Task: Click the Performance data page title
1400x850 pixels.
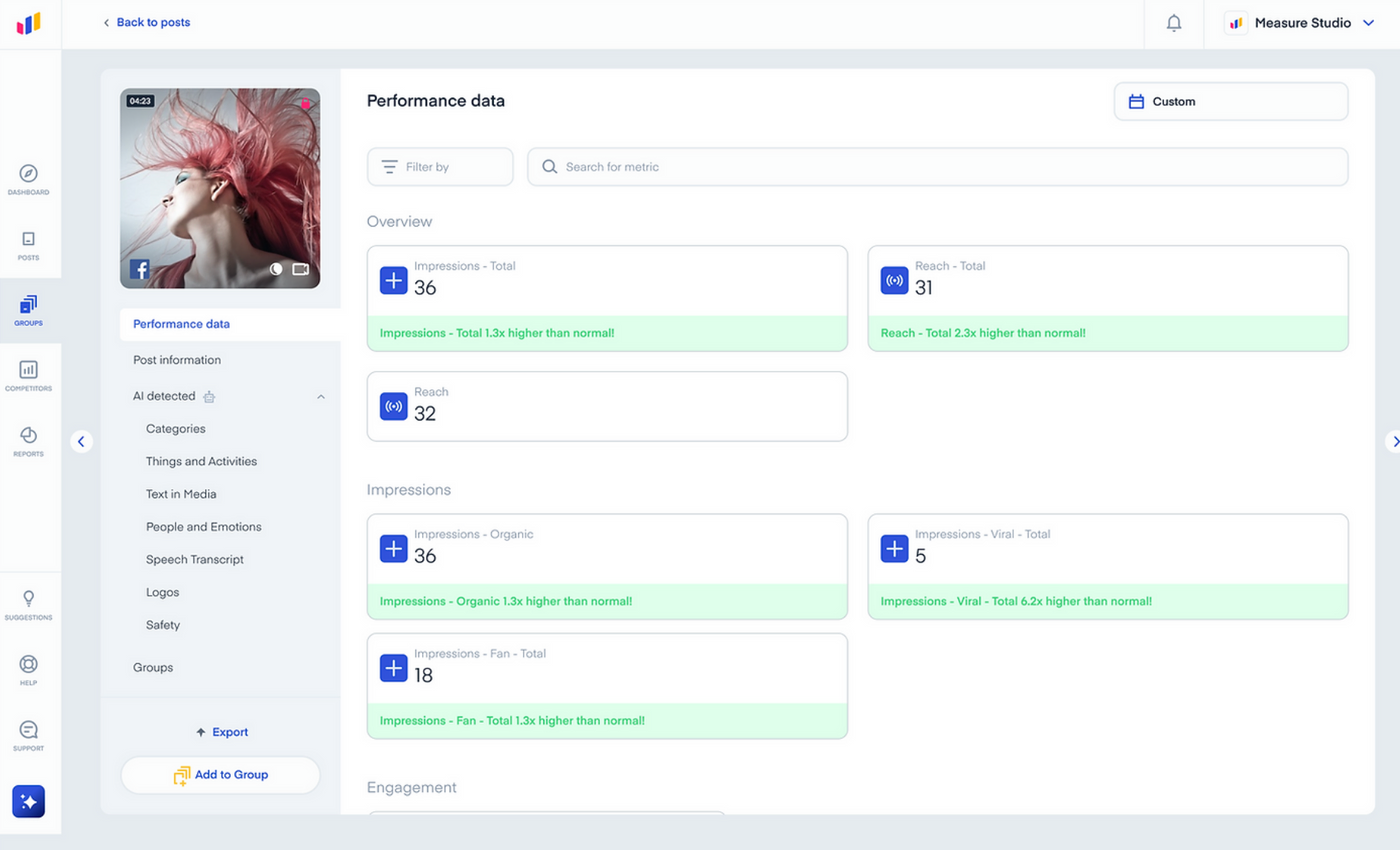Action: 436,101
